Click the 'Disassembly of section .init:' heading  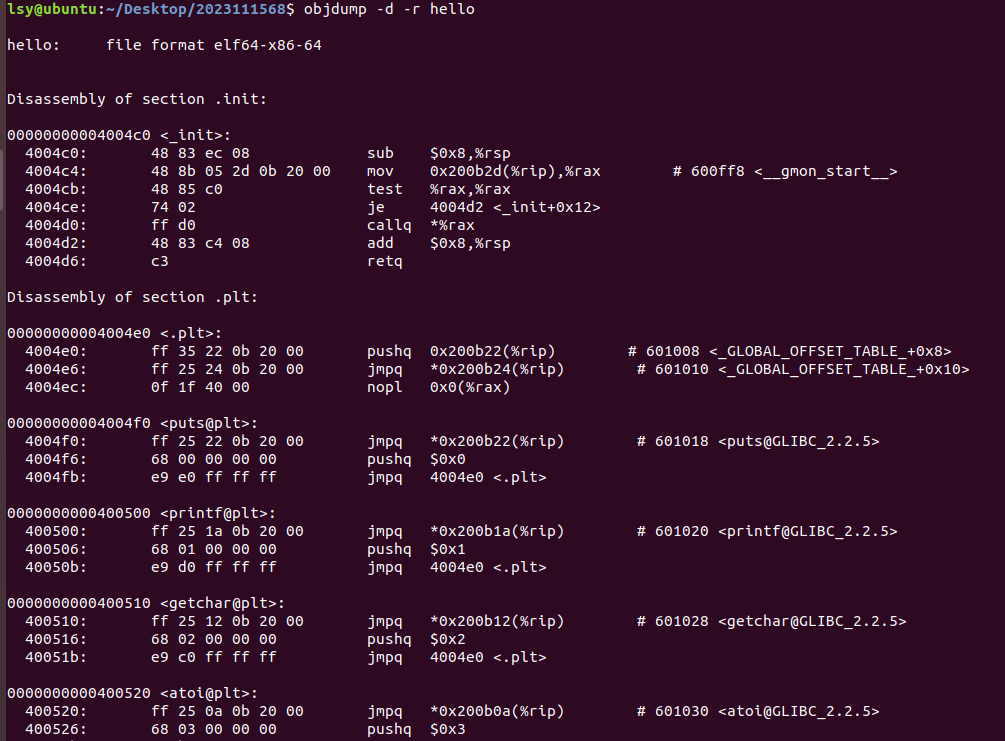pyautogui.click(x=137, y=99)
